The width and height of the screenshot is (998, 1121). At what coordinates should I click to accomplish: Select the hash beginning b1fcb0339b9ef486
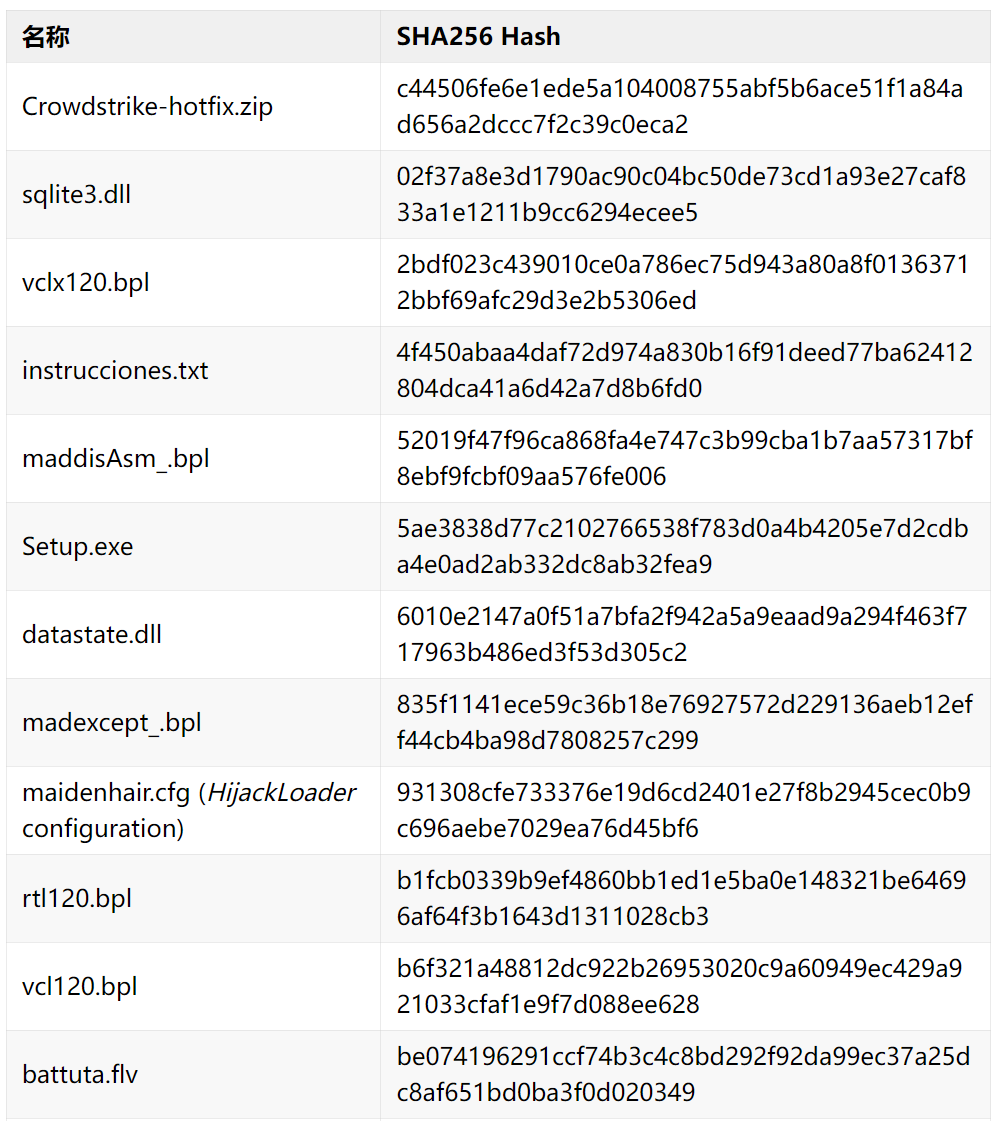point(681,898)
